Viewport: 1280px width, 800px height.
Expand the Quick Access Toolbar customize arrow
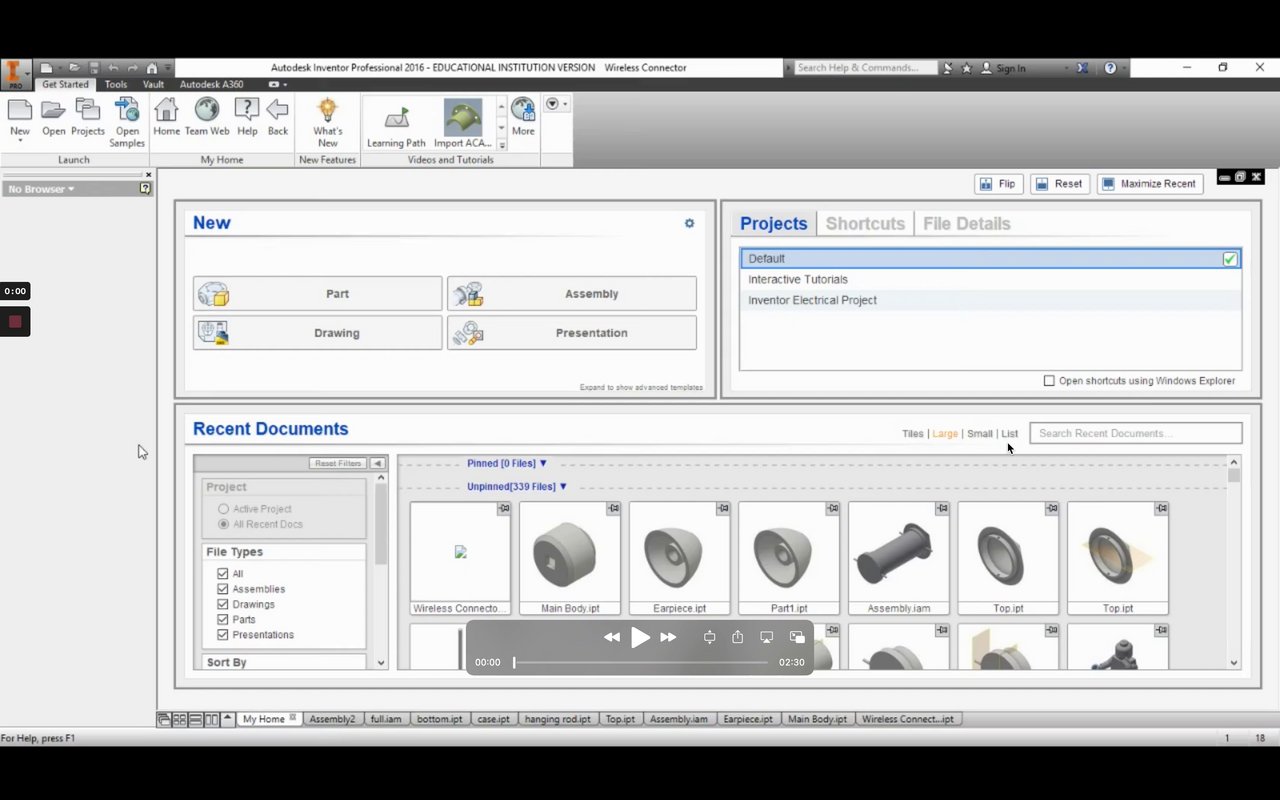pos(168,68)
